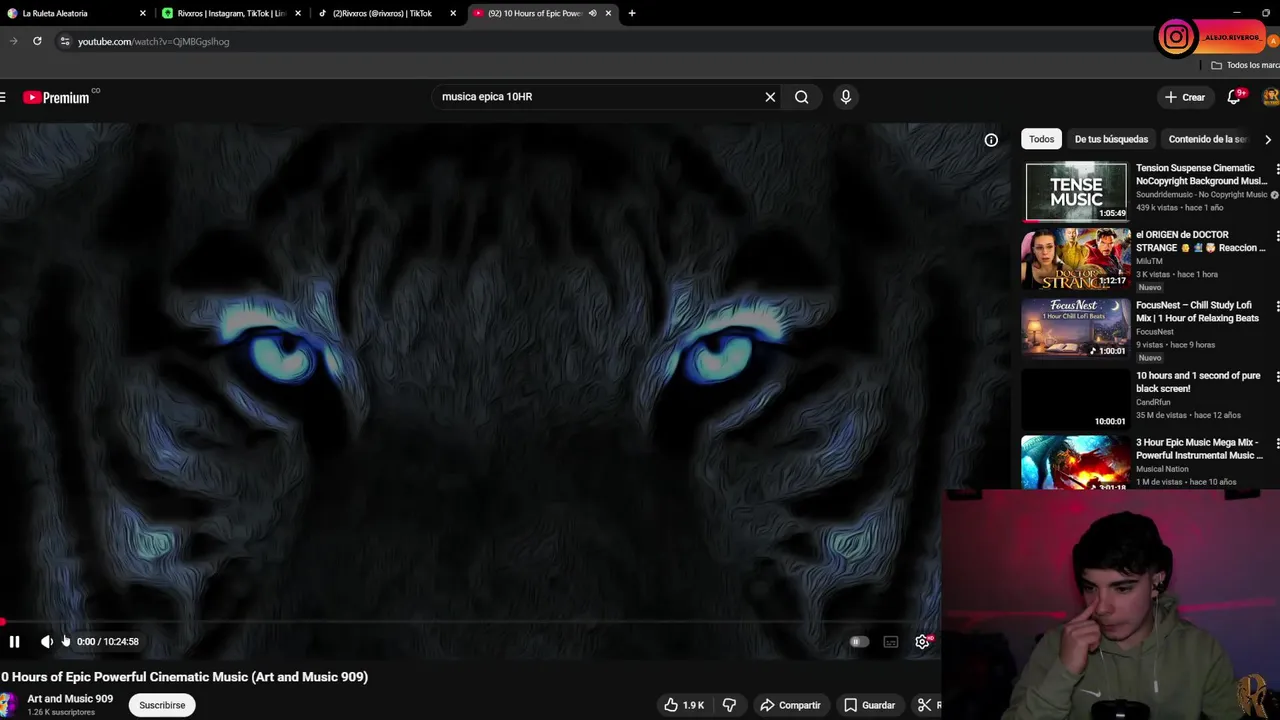Switch to Rivxros TikTok browser tab
Viewport: 1280px width, 720px height.
384,13
